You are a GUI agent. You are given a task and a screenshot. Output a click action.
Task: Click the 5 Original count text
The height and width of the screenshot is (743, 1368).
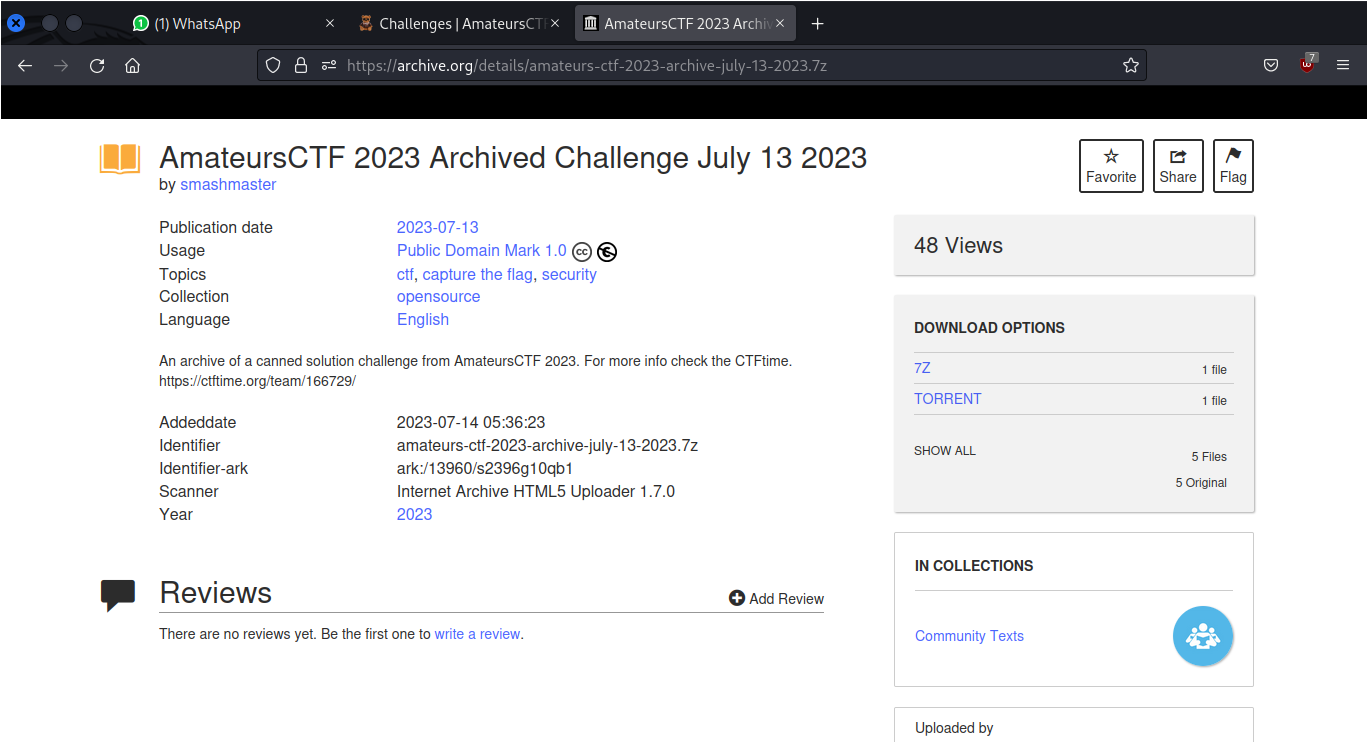pos(1201,483)
